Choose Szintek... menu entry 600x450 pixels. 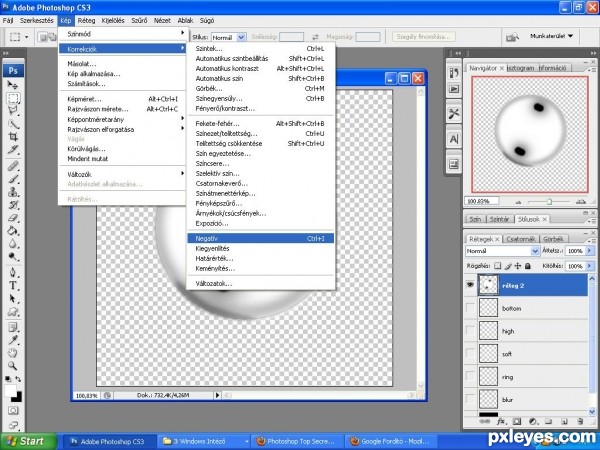tap(261, 49)
